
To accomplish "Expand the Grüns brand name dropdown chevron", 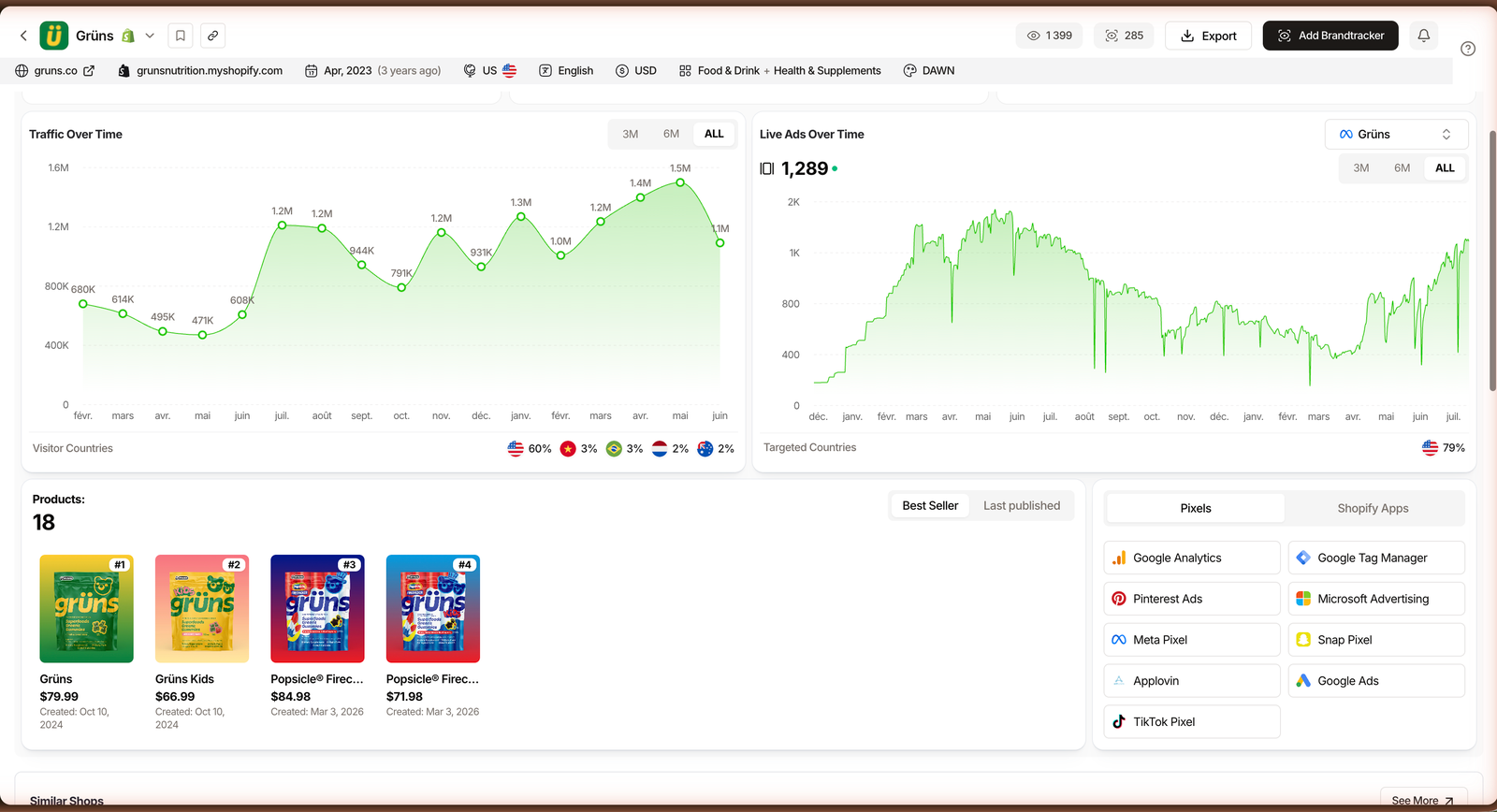I will [x=150, y=36].
